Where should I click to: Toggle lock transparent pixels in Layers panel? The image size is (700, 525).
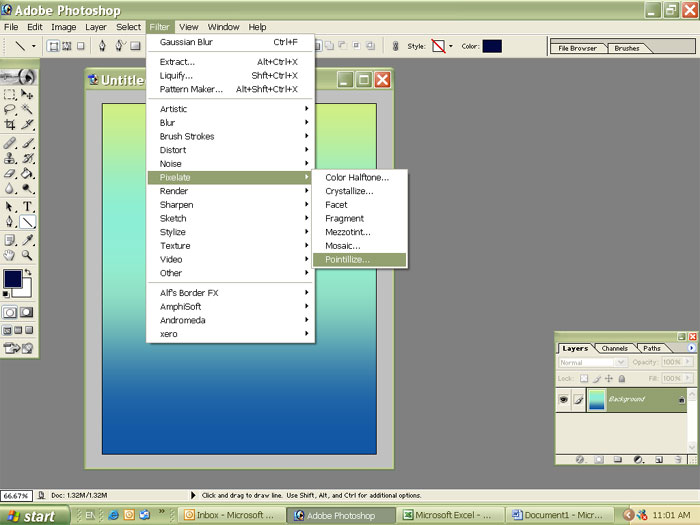(584, 379)
